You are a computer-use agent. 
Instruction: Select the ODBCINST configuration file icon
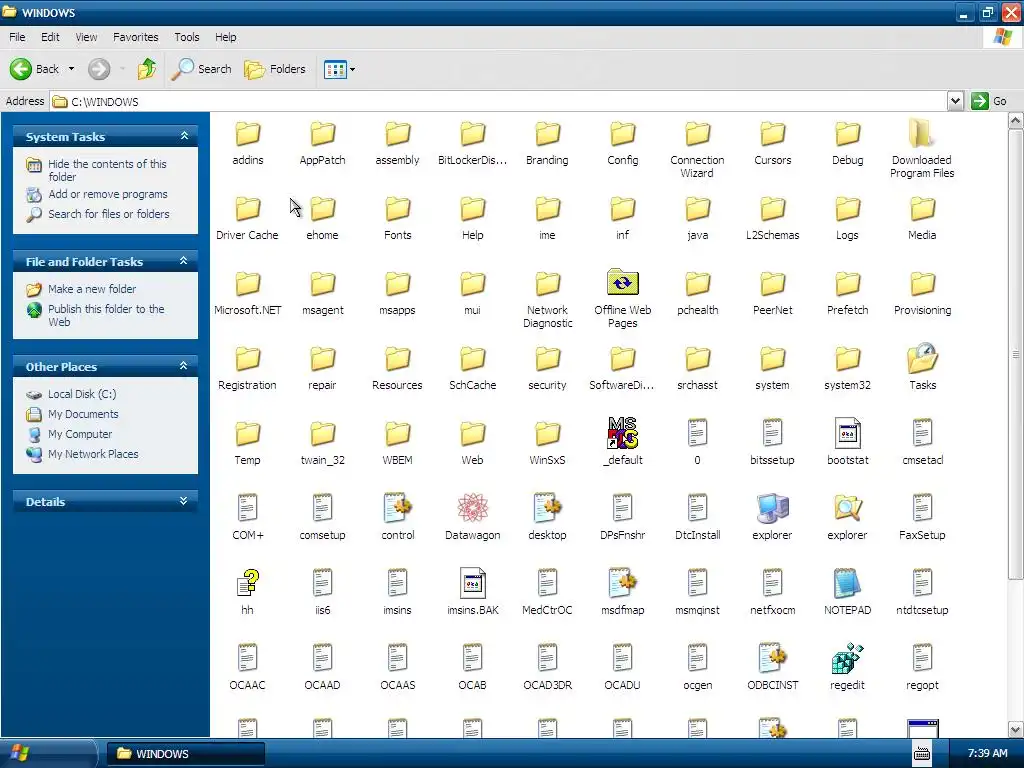tap(772, 659)
